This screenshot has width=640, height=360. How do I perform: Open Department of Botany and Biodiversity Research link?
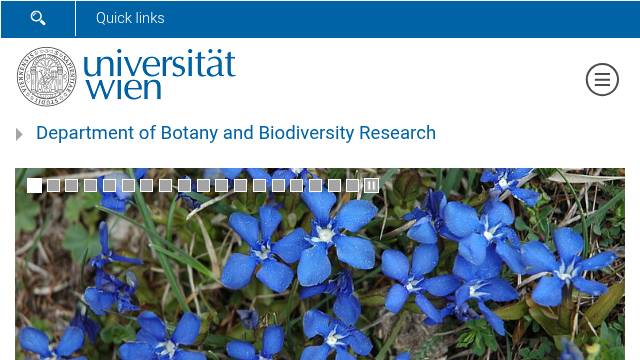[236, 133]
